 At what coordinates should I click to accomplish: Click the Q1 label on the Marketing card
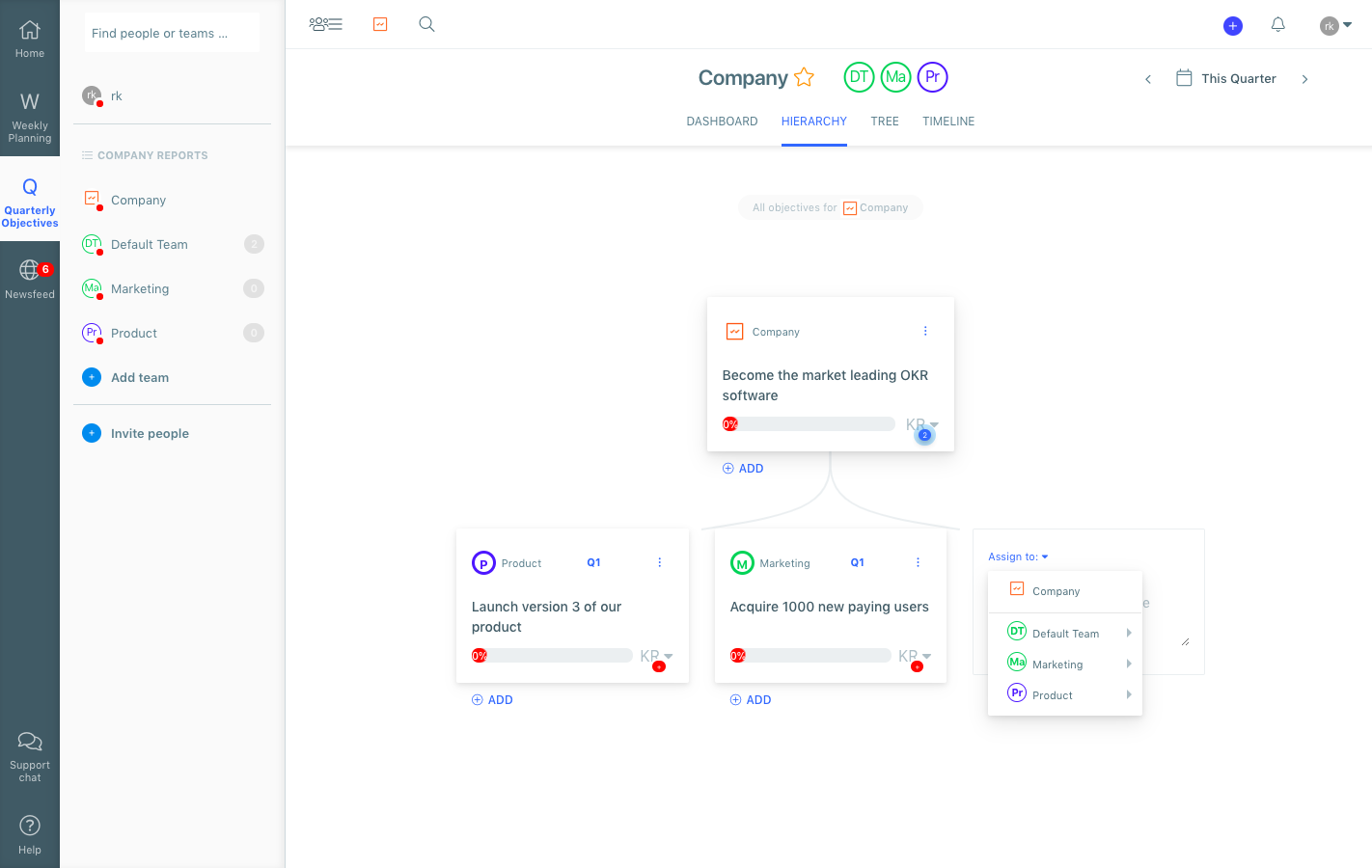point(858,562)
